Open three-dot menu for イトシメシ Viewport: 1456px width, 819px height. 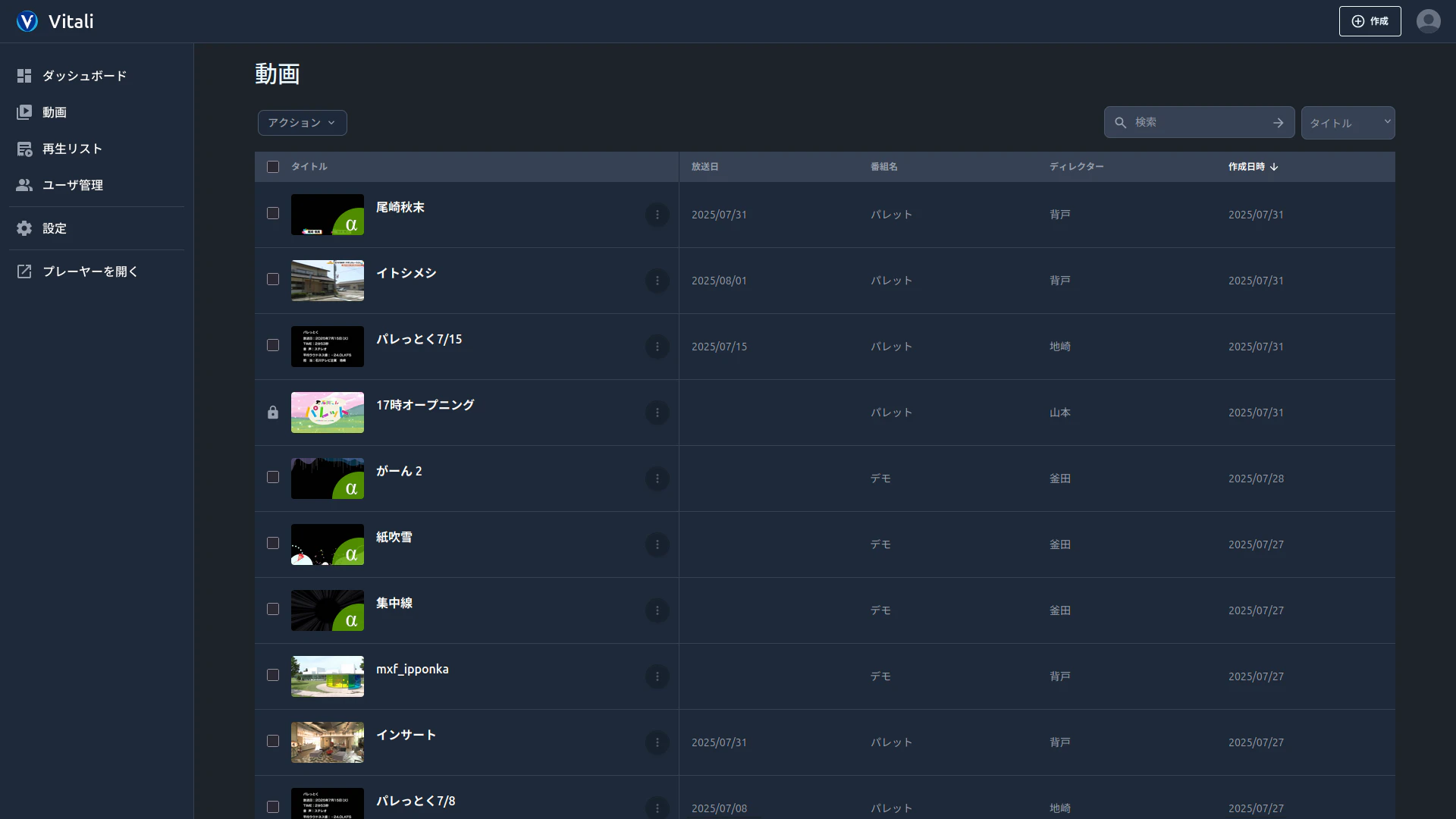click(x=657, y=281)
